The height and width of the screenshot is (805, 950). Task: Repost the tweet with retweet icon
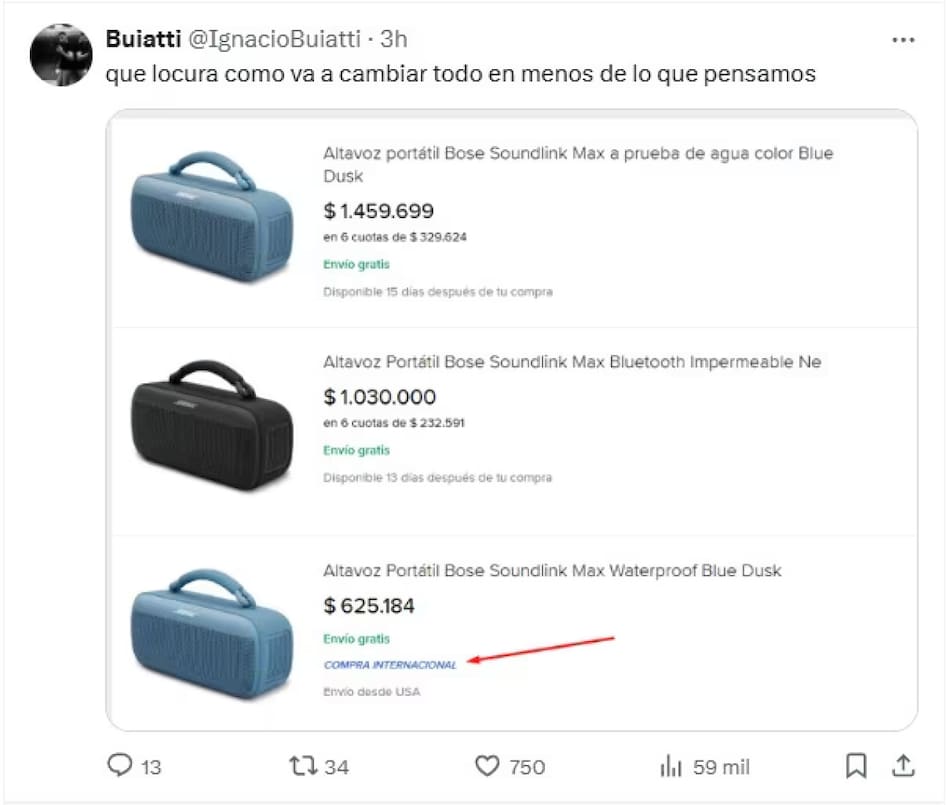pos(302,767)
